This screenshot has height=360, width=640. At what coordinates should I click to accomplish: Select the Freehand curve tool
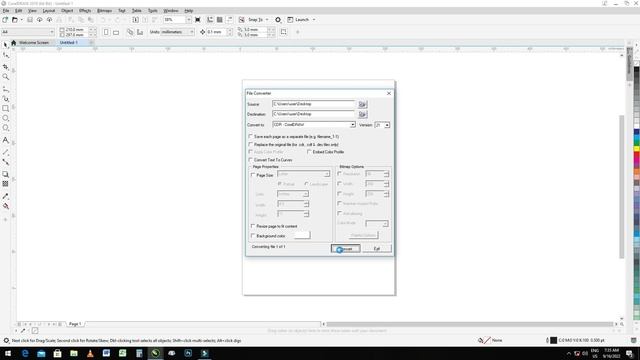[6, 89]
